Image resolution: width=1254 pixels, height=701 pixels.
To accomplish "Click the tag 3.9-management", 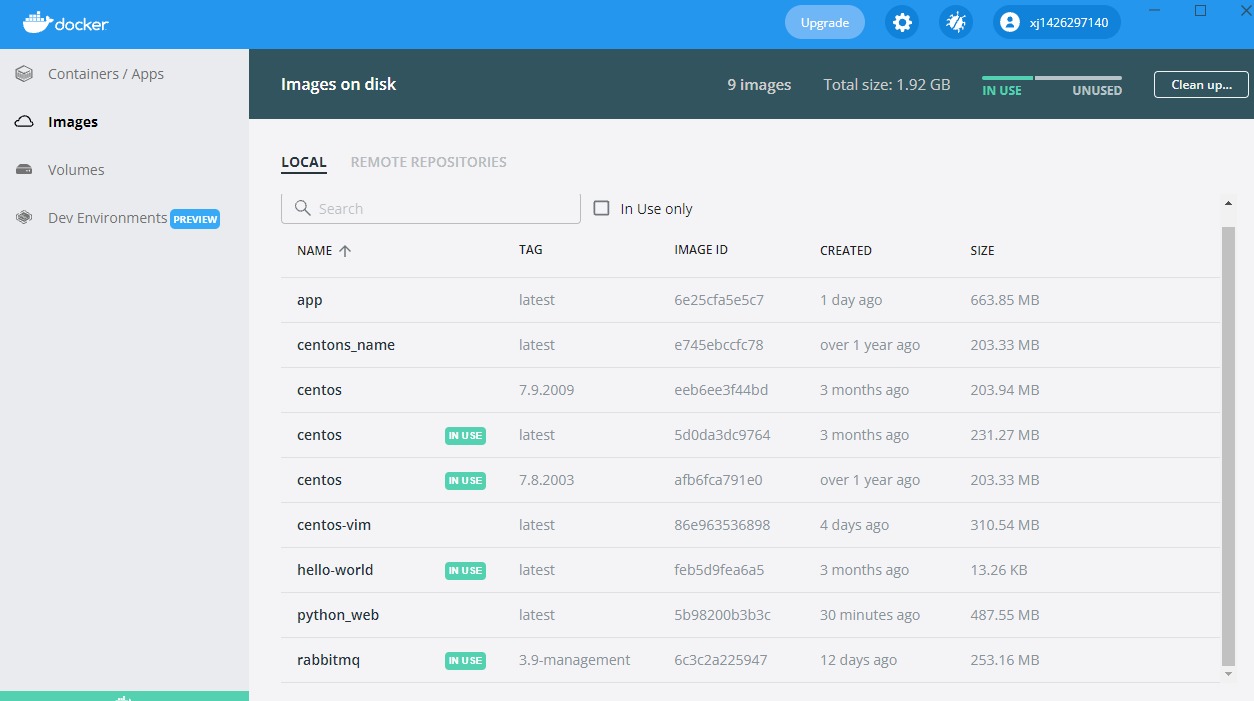I will [x=574, y=660].
